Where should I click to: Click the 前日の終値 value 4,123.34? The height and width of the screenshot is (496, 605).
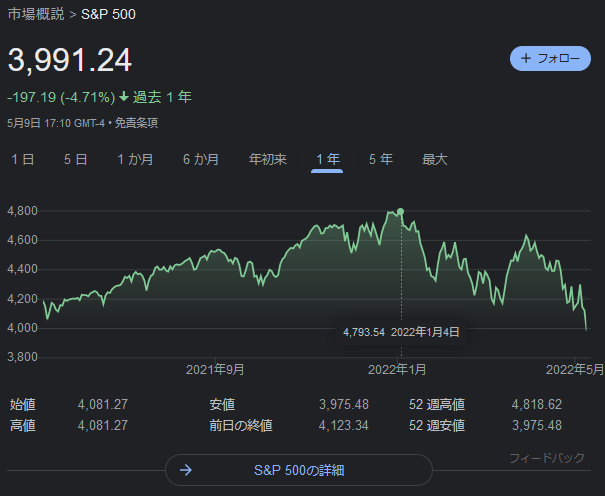click(343, 425)
